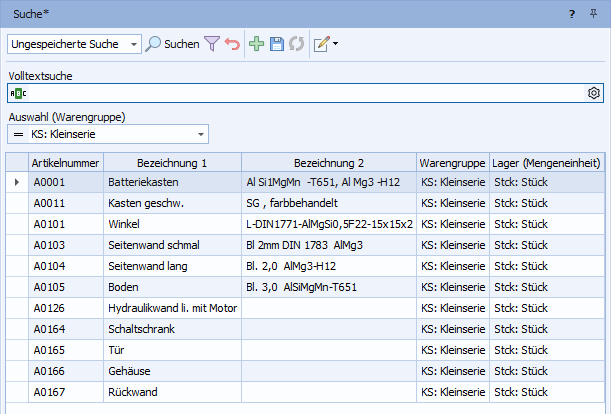This screenshot has height=414, width=611.
Task: Open the Ungespeicherte Suche dropdown
Action: click(x=134, y=44)
